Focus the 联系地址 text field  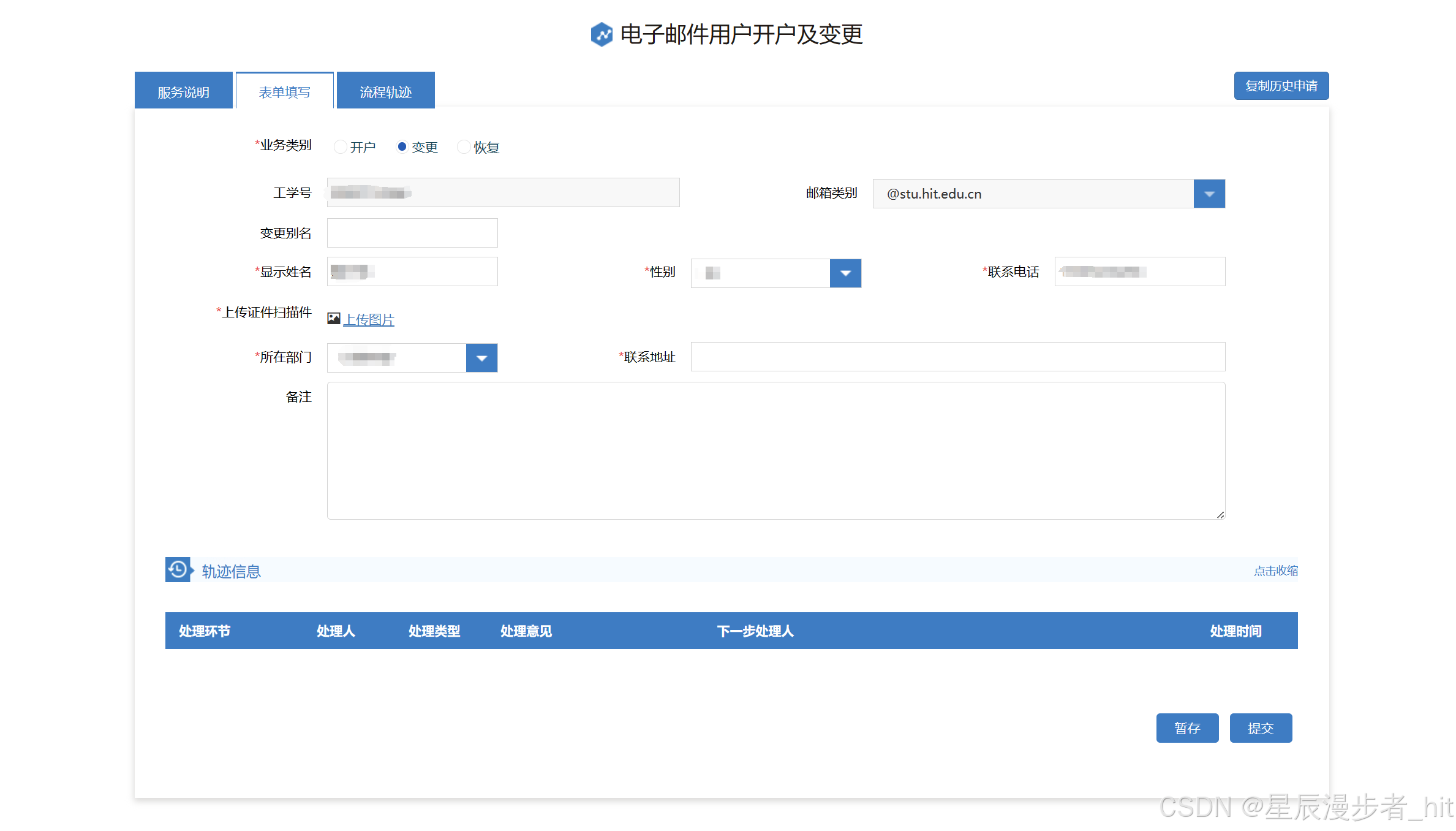(957, 357)
